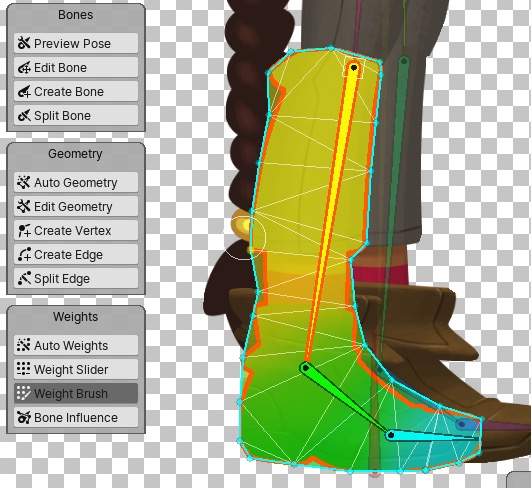531x488 pixels.
Task: Click the Split Bone tool icon
Action: [x=24, y=115]
